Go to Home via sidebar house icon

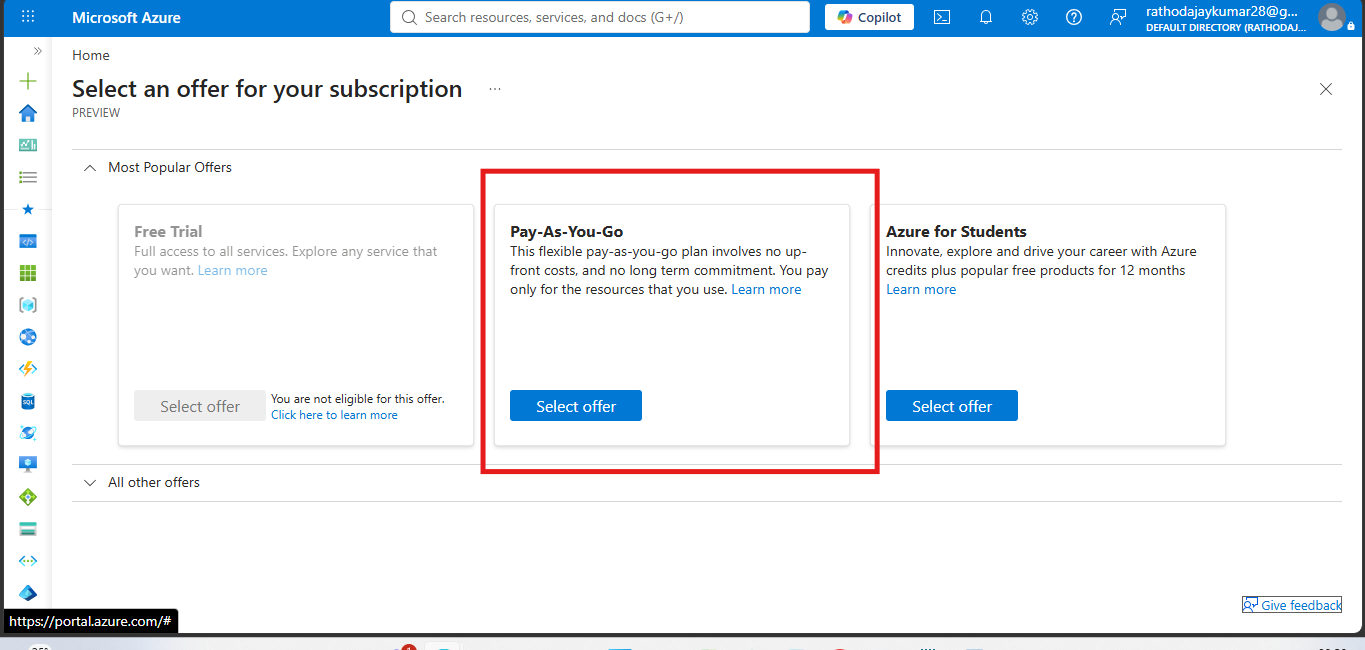[28, 113]
